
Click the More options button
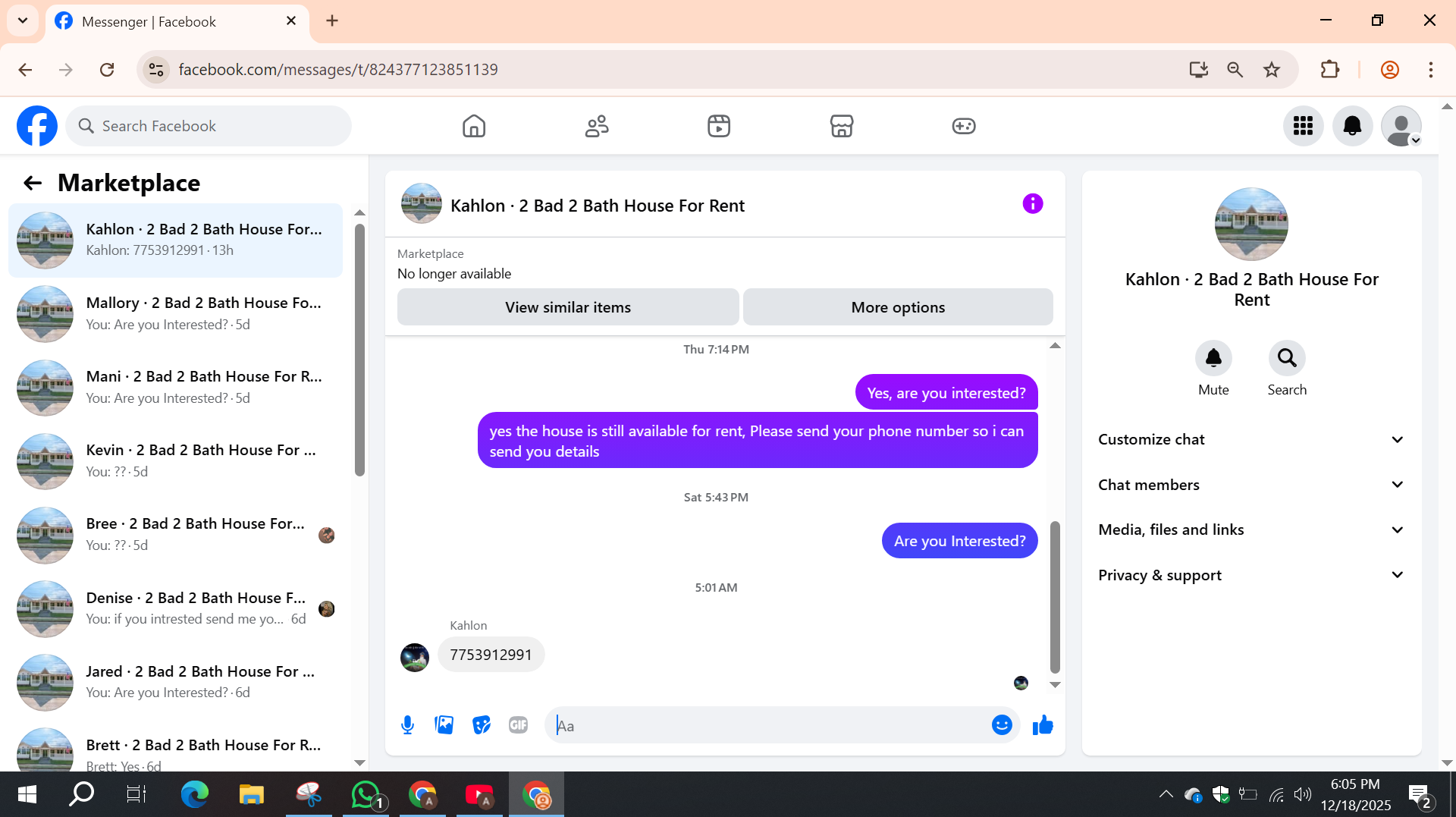coord(898,307)
